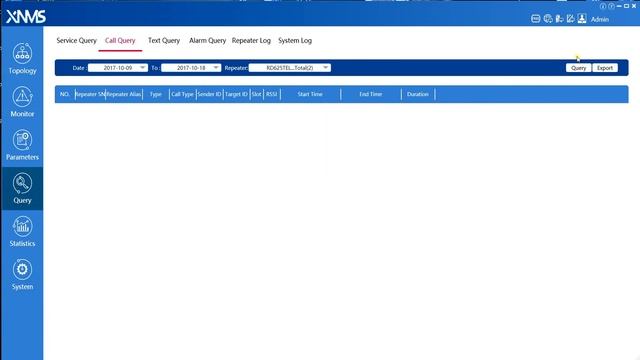Screen dimensions: 640x360
Task: Click the Duration column header
Action: pos(418,94)
